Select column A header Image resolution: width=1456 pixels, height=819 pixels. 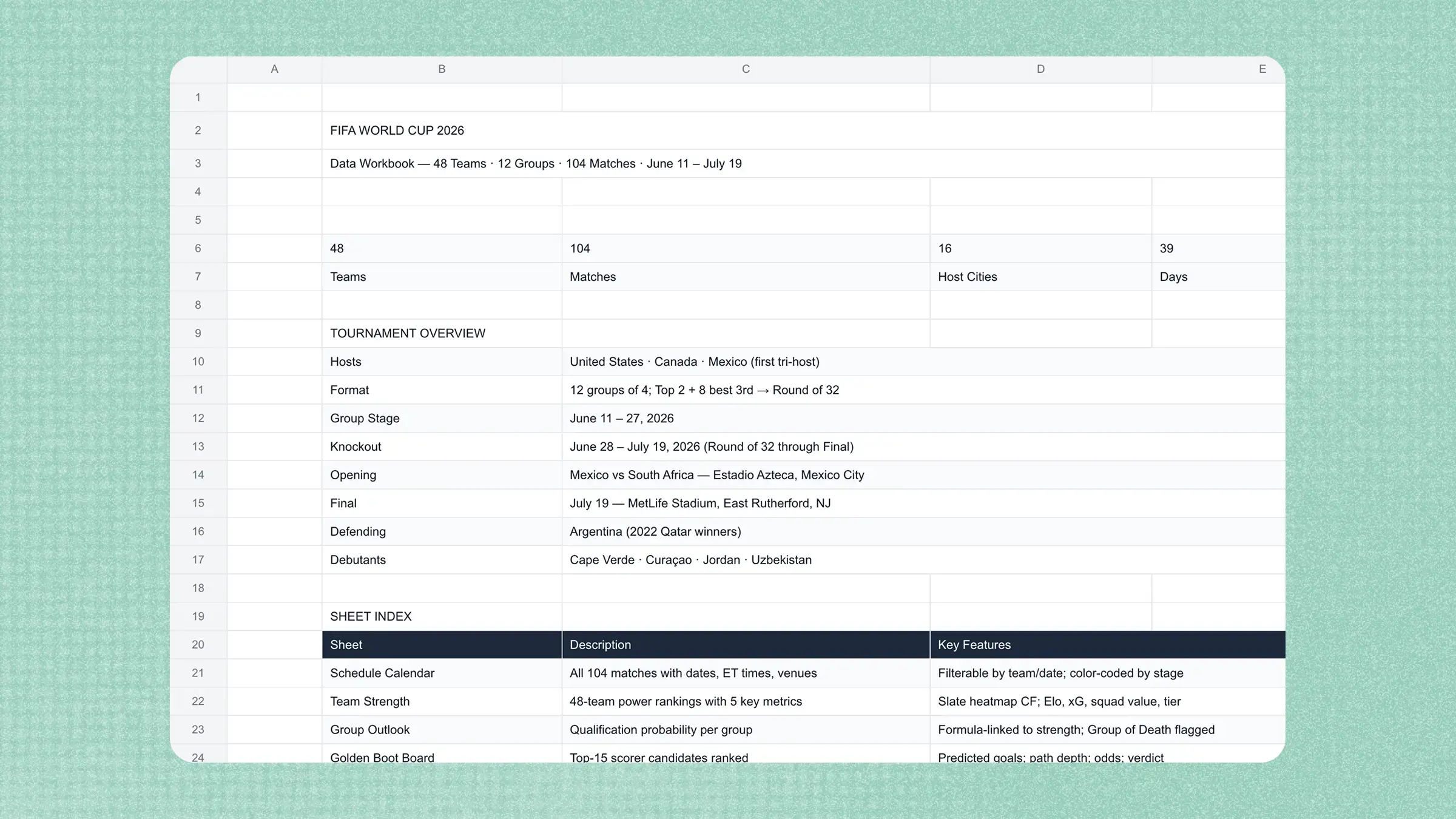pyautogui.click(x=274, y=69)
